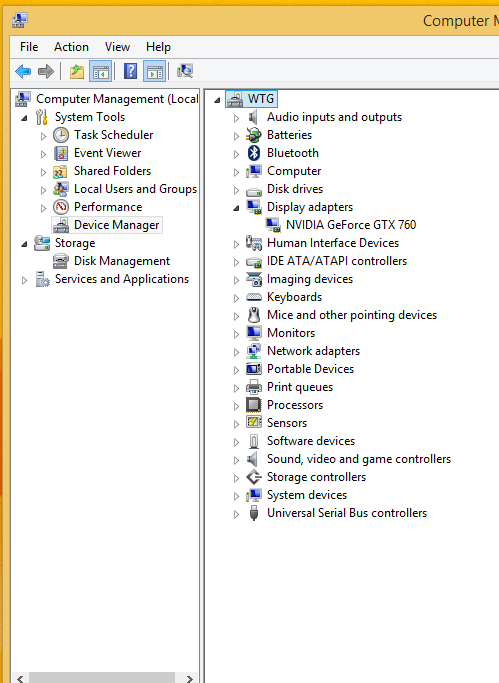Screen dimensions: 499x683
Task: Toggle the Show/Hide Console Tree toolbar button
Action: tap(101, 71)
